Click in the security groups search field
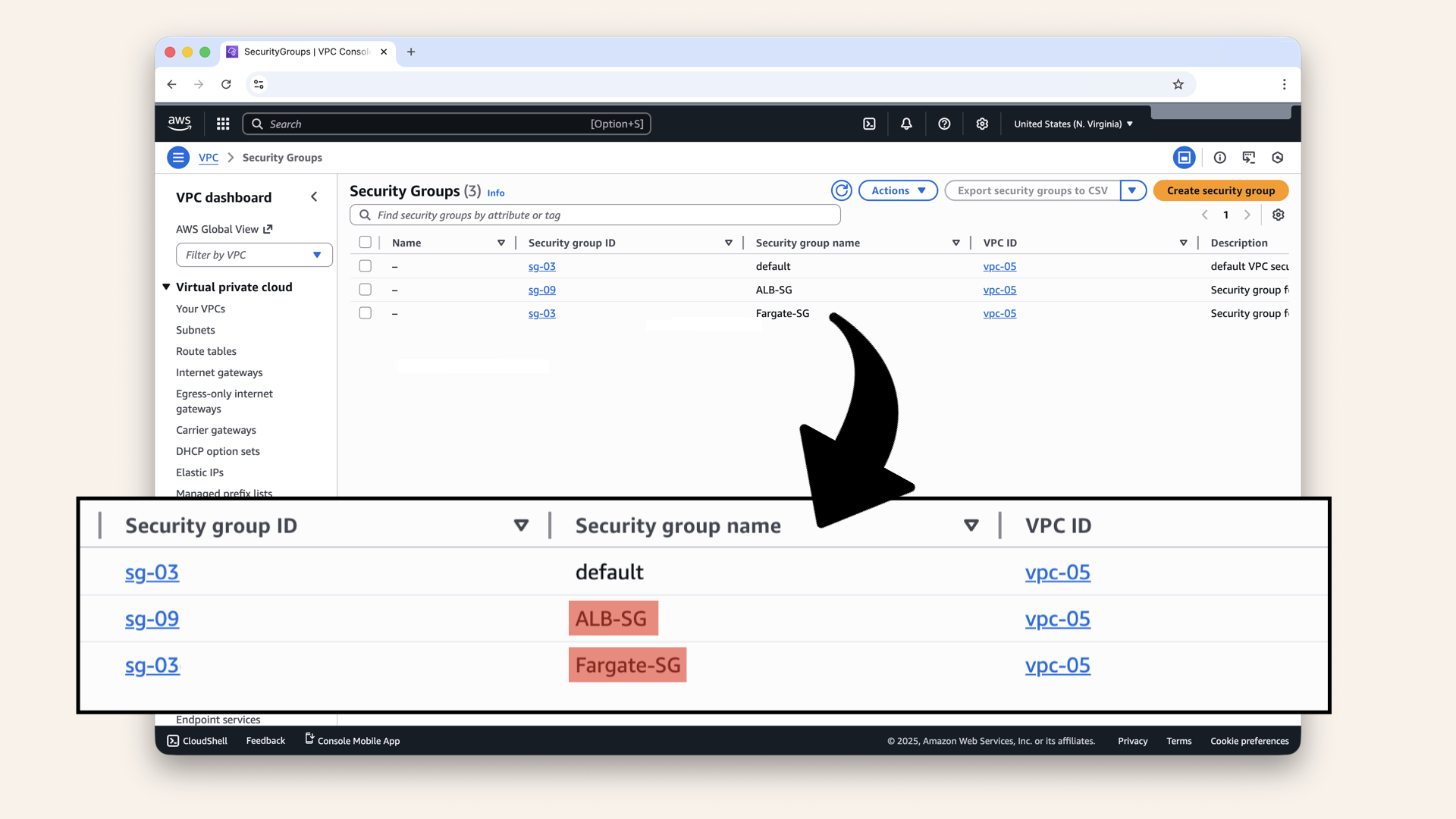Viewport: 1456px width, 819px height. pos(595,215)
